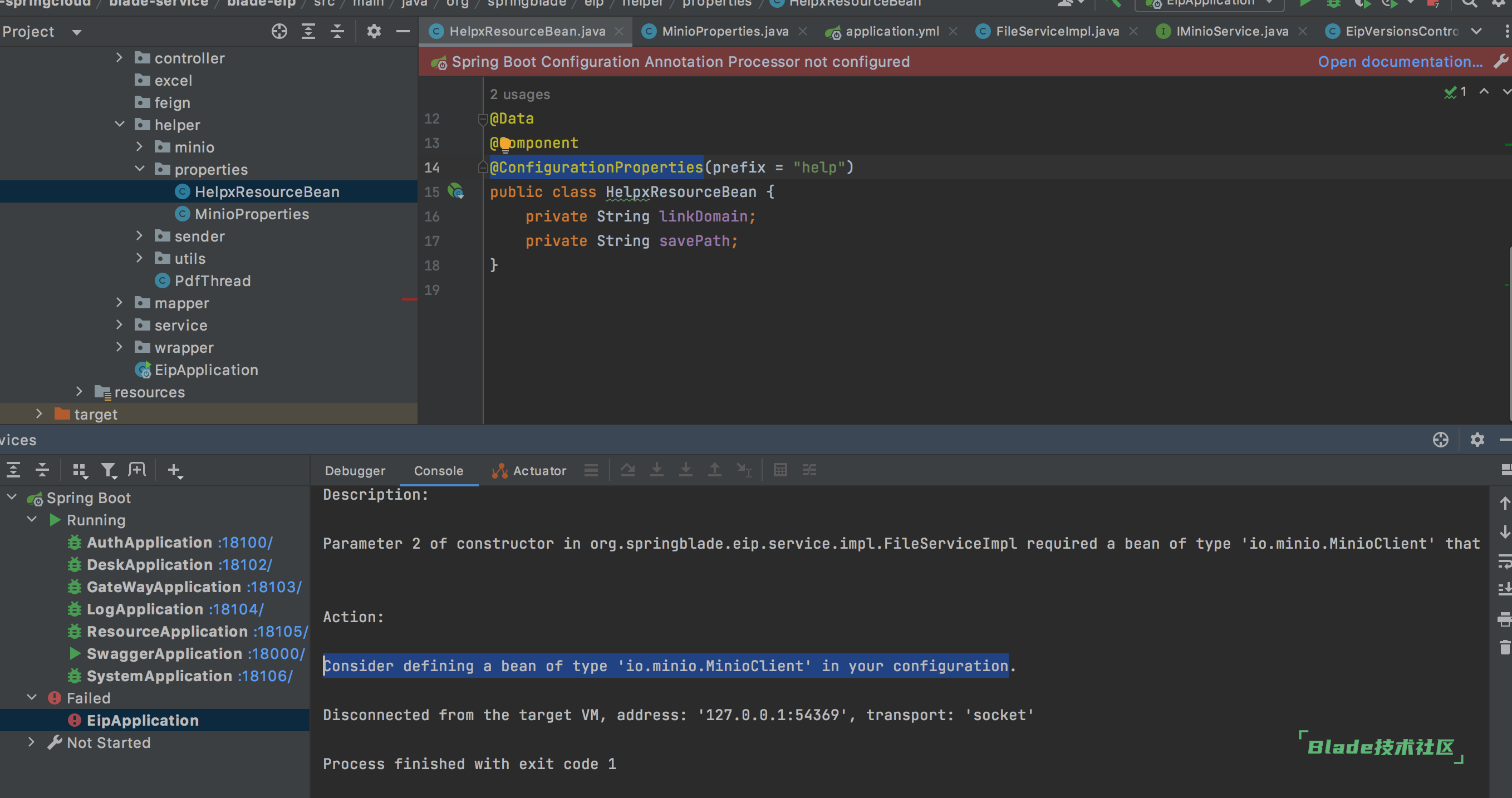
Task: Select MinioProperties in project tree
Action: (251, 214)
